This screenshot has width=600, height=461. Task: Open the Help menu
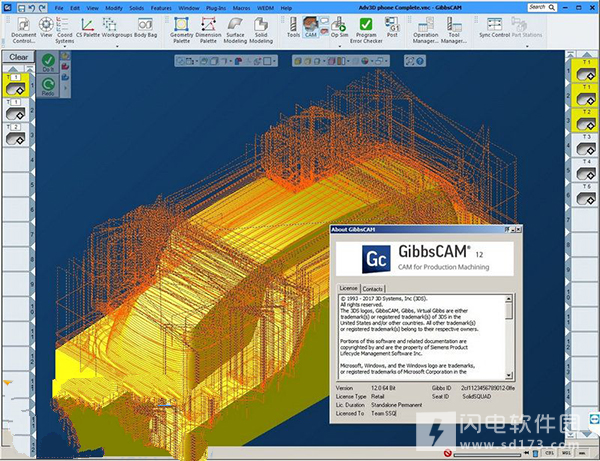[286, 8]
